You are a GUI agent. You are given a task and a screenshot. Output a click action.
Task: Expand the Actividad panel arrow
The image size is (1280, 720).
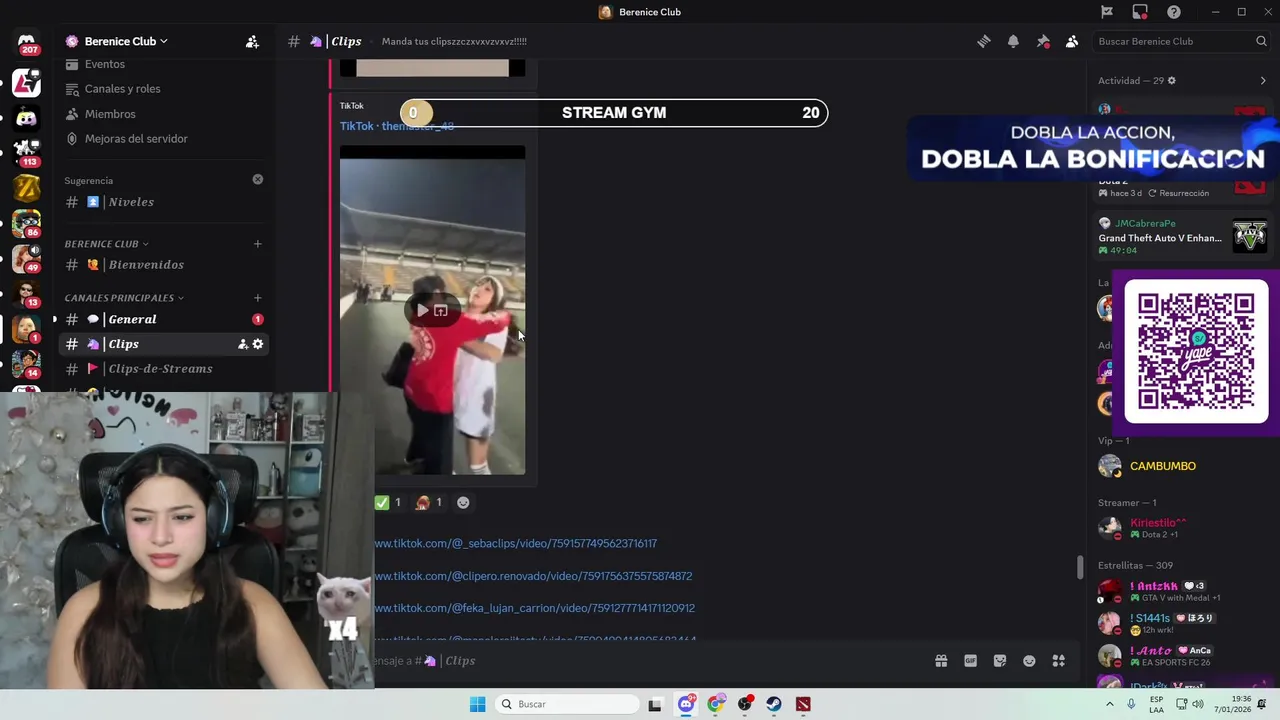pos(1263,81)
